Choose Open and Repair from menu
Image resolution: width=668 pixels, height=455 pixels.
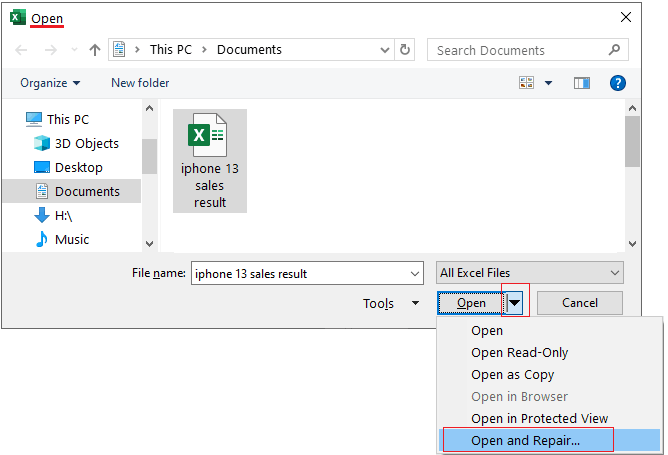525,440
